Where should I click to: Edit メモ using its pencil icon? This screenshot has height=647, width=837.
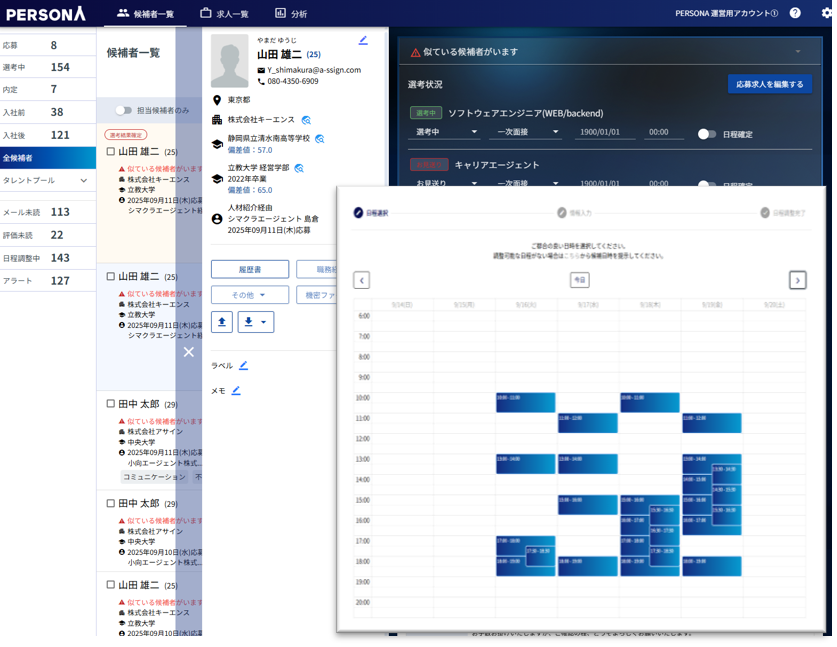[x=235, y=390]
